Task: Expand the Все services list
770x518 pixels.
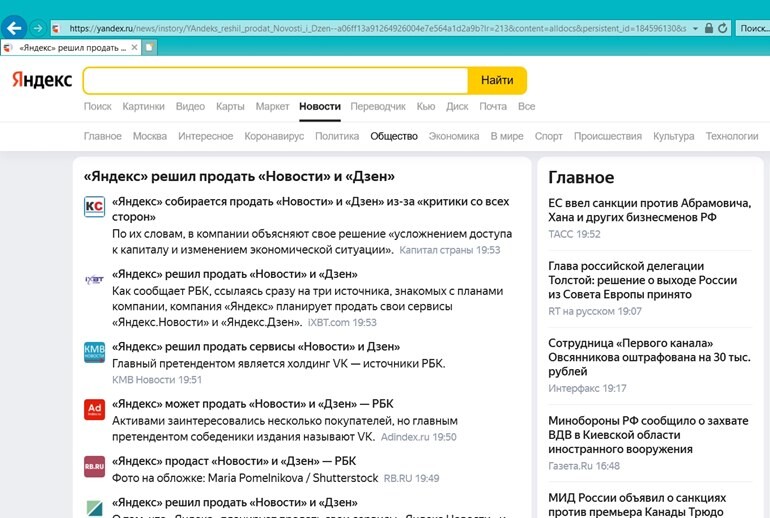Action: click(x=526, y=106)
